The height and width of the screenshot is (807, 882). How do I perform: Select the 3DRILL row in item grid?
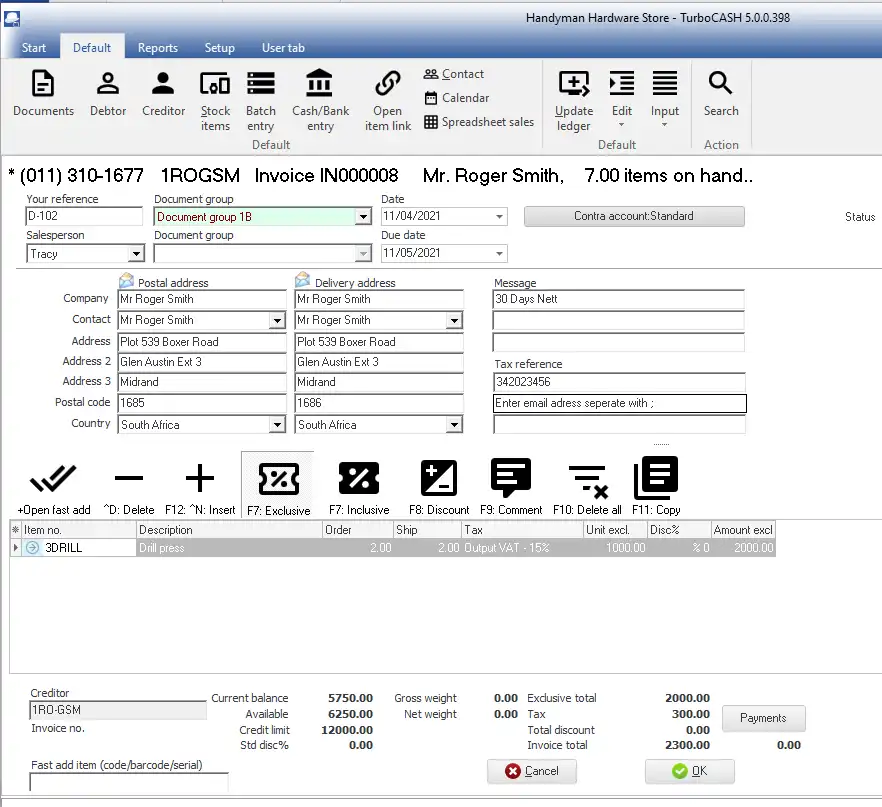click(88, 548)
